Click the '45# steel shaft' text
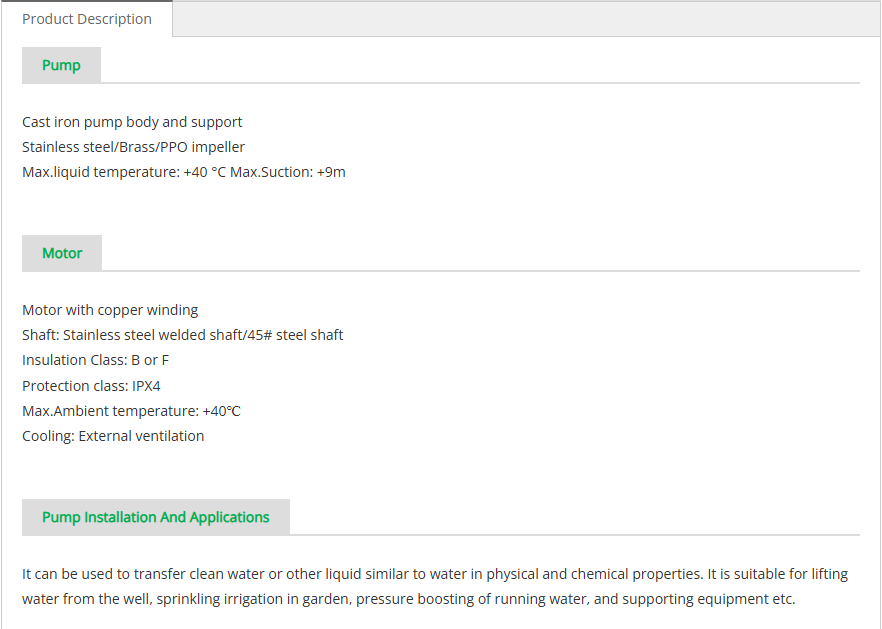Viewport: 882px width, 629px height. (x=295, y=335)
